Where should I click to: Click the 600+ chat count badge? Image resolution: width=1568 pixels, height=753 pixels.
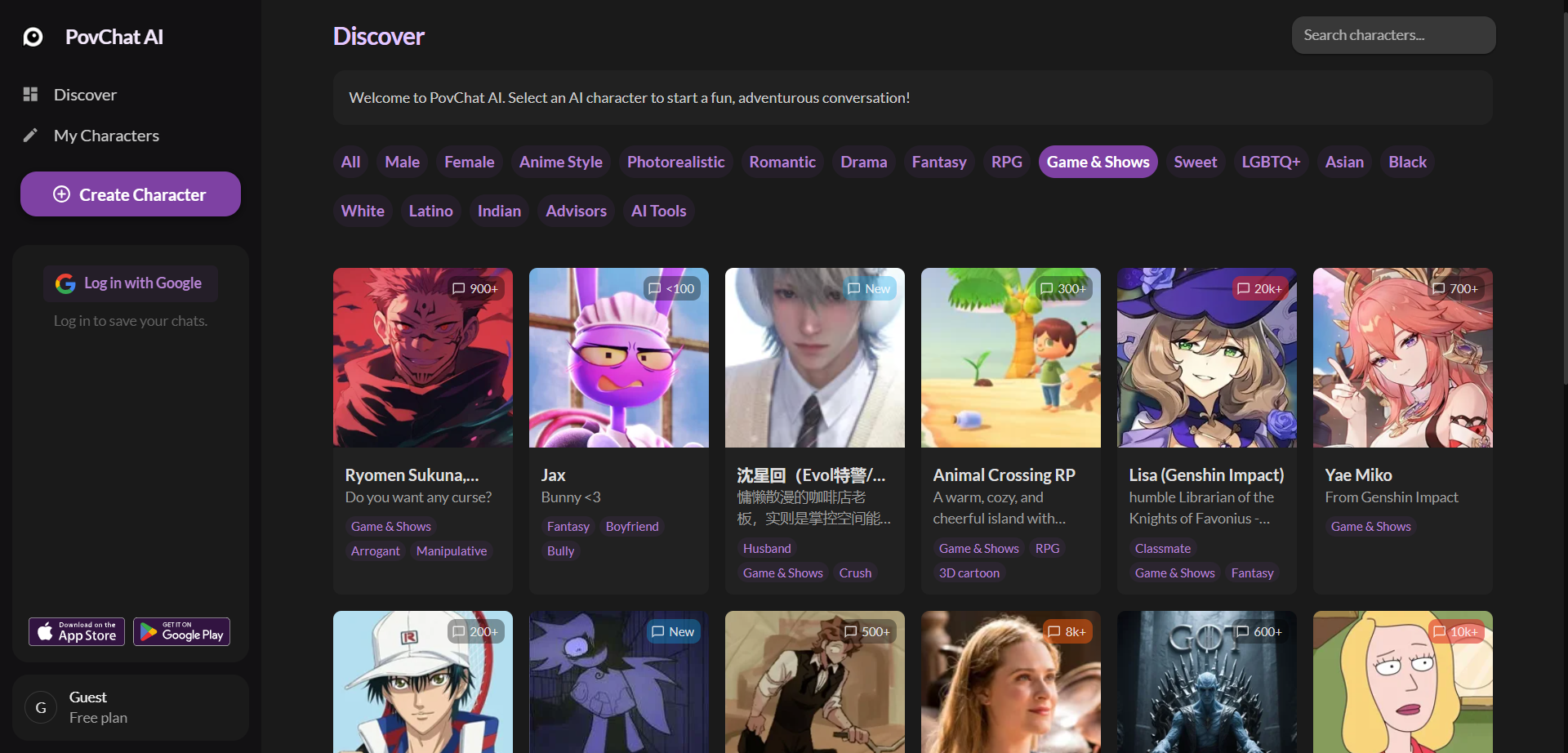pyautogui.click(x=1259, y=631)
